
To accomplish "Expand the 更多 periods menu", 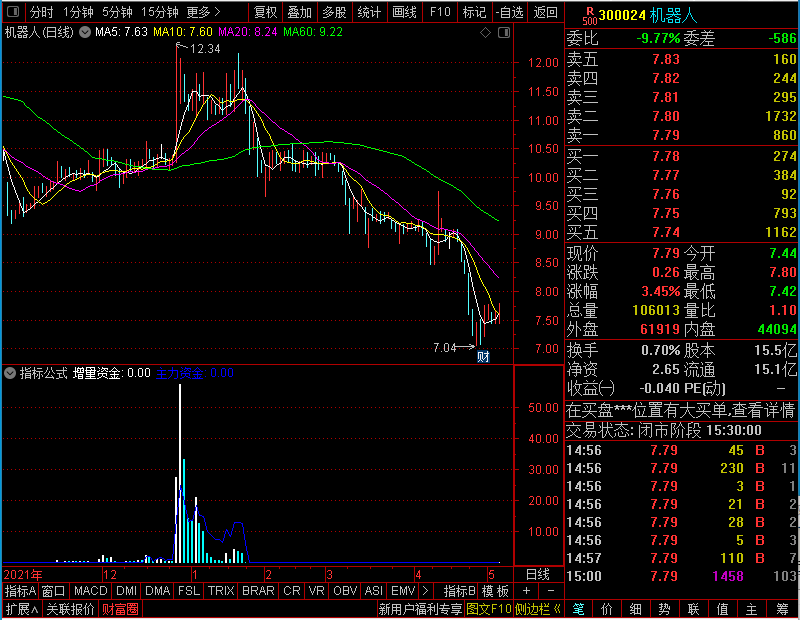I will tap(203, 12).
